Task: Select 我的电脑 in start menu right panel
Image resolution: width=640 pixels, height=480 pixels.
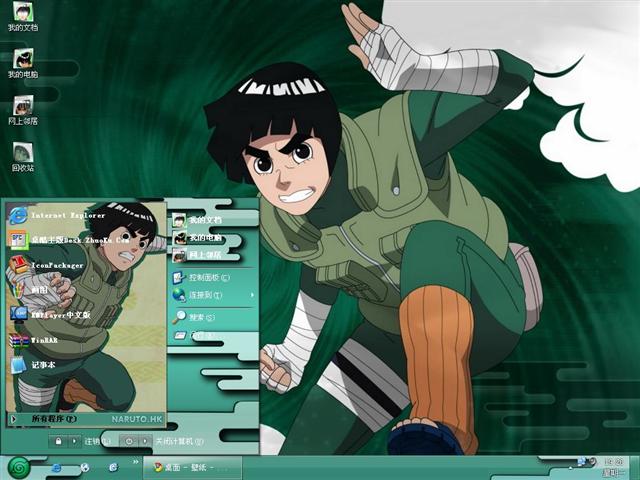Action: [198, 238]
